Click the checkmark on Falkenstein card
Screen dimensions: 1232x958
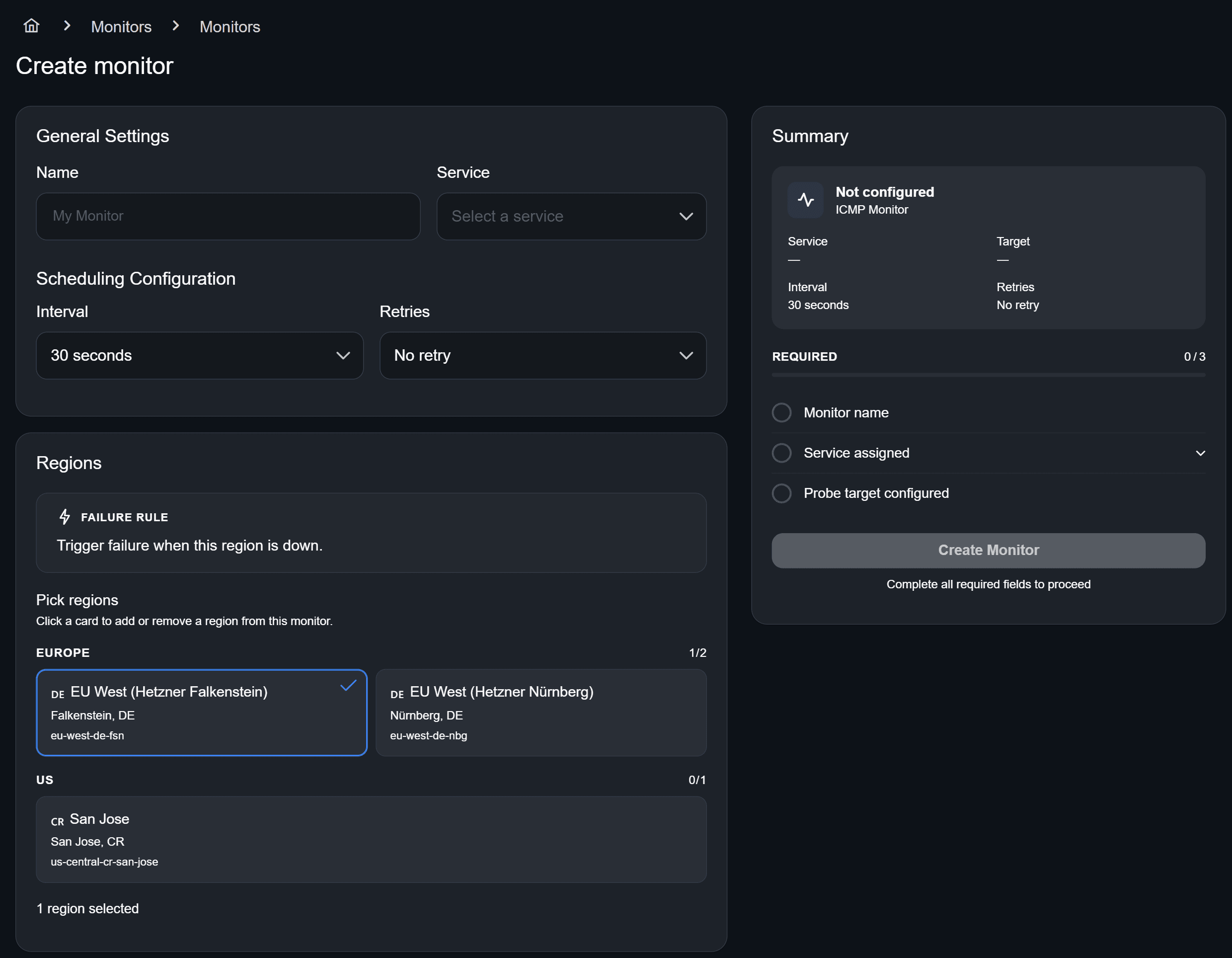click(348, 686)
